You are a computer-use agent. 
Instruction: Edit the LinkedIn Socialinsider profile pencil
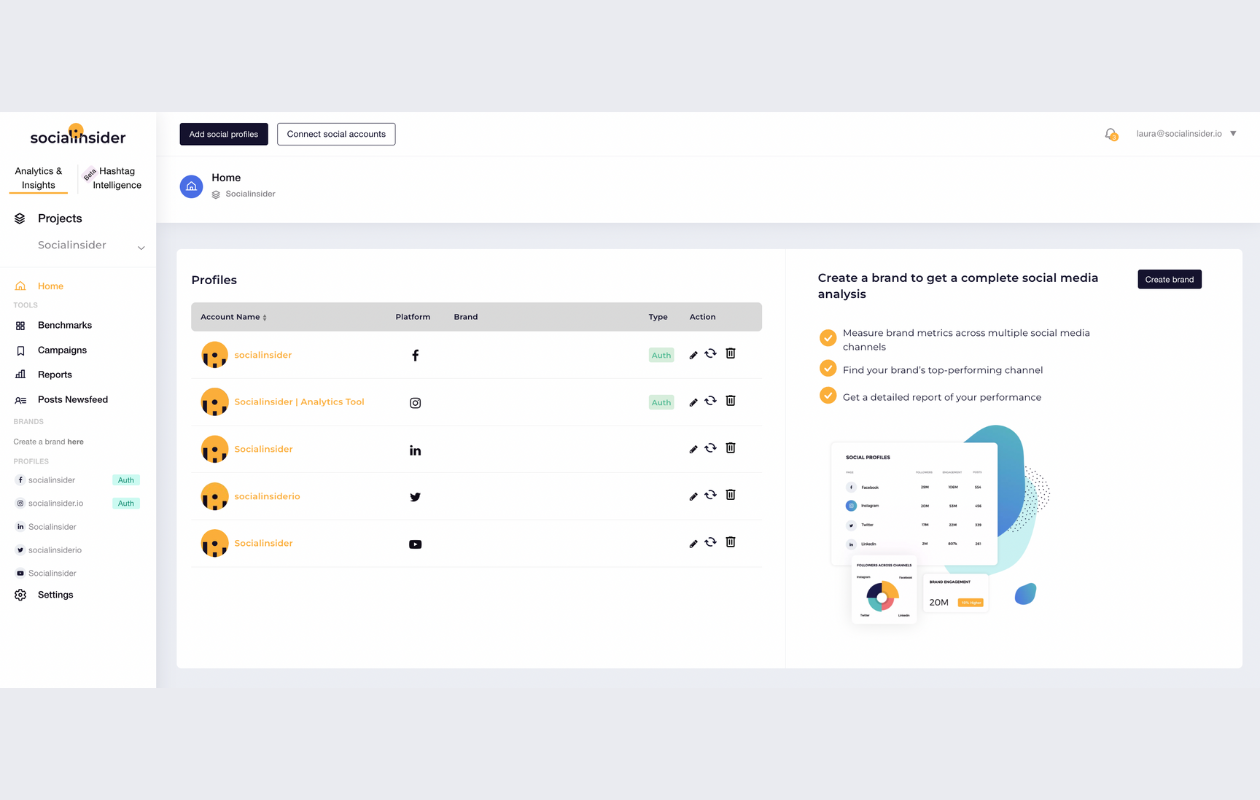coord(694,449)
